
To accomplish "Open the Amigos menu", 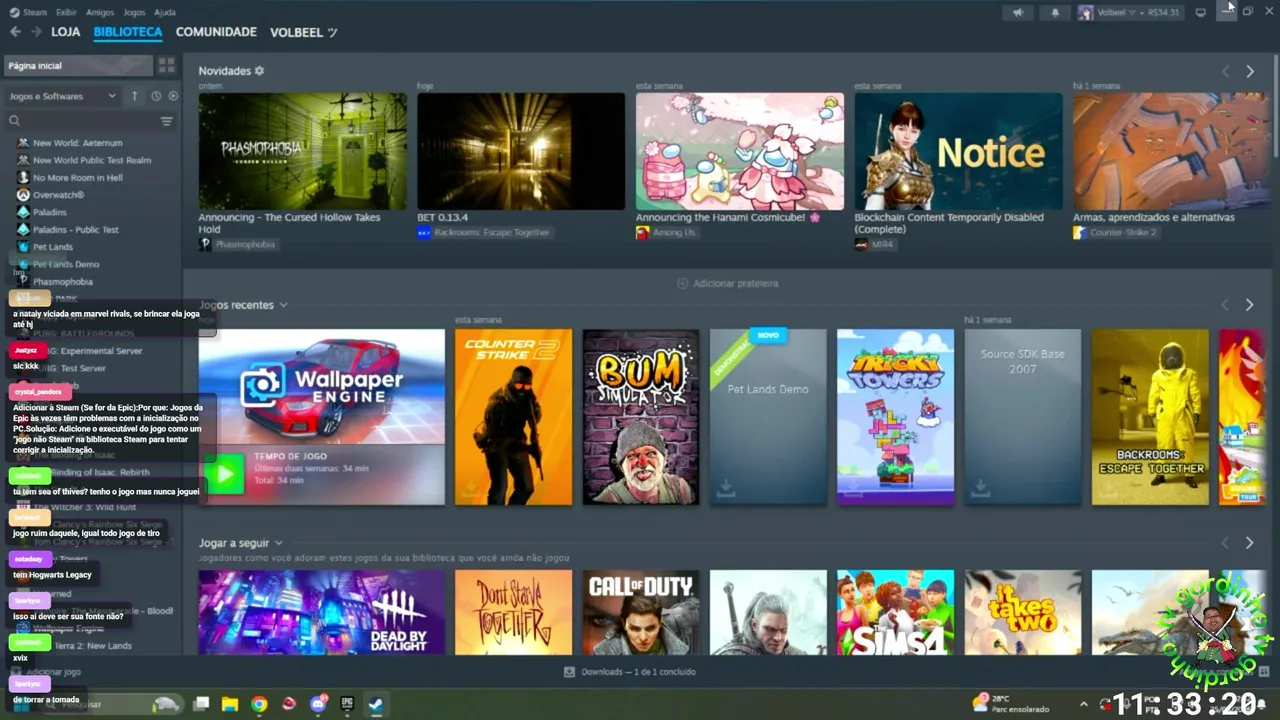I will [100, 12].
